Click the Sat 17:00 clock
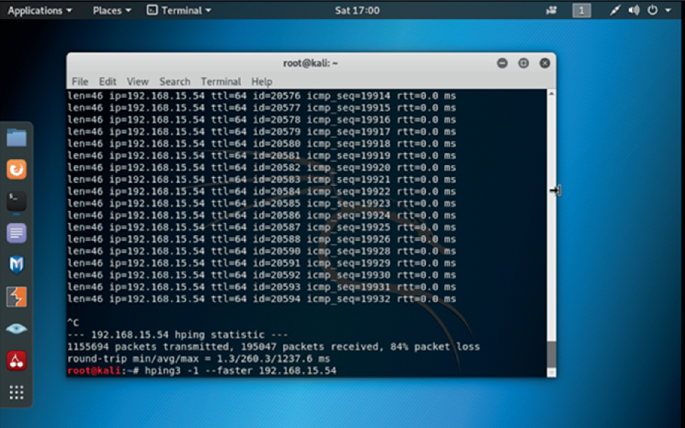This screenshot has height=428, width=685. click(342, 10)
